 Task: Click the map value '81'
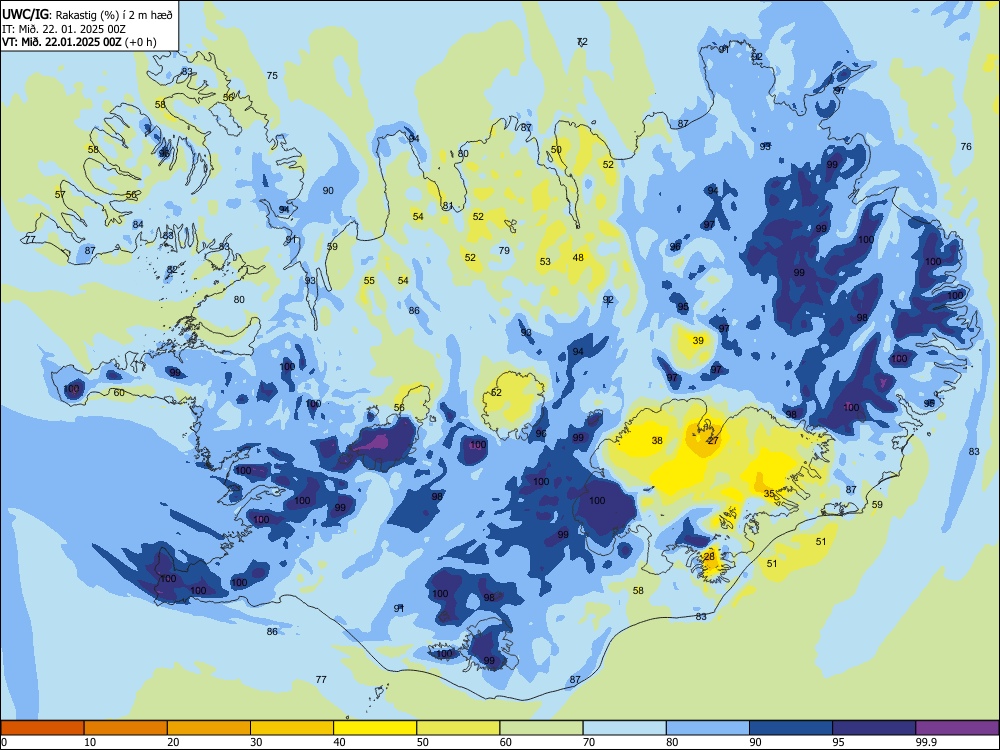pyautogui.click(x=448, y=206)
